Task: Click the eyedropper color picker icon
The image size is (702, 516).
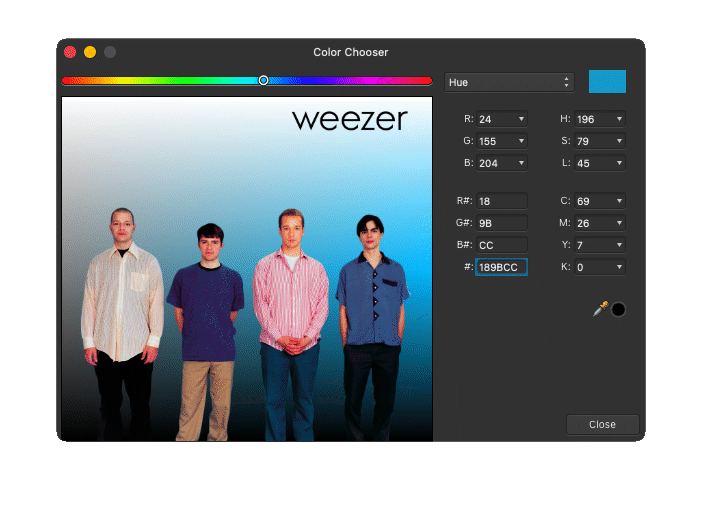Action: tap(601, 309)
